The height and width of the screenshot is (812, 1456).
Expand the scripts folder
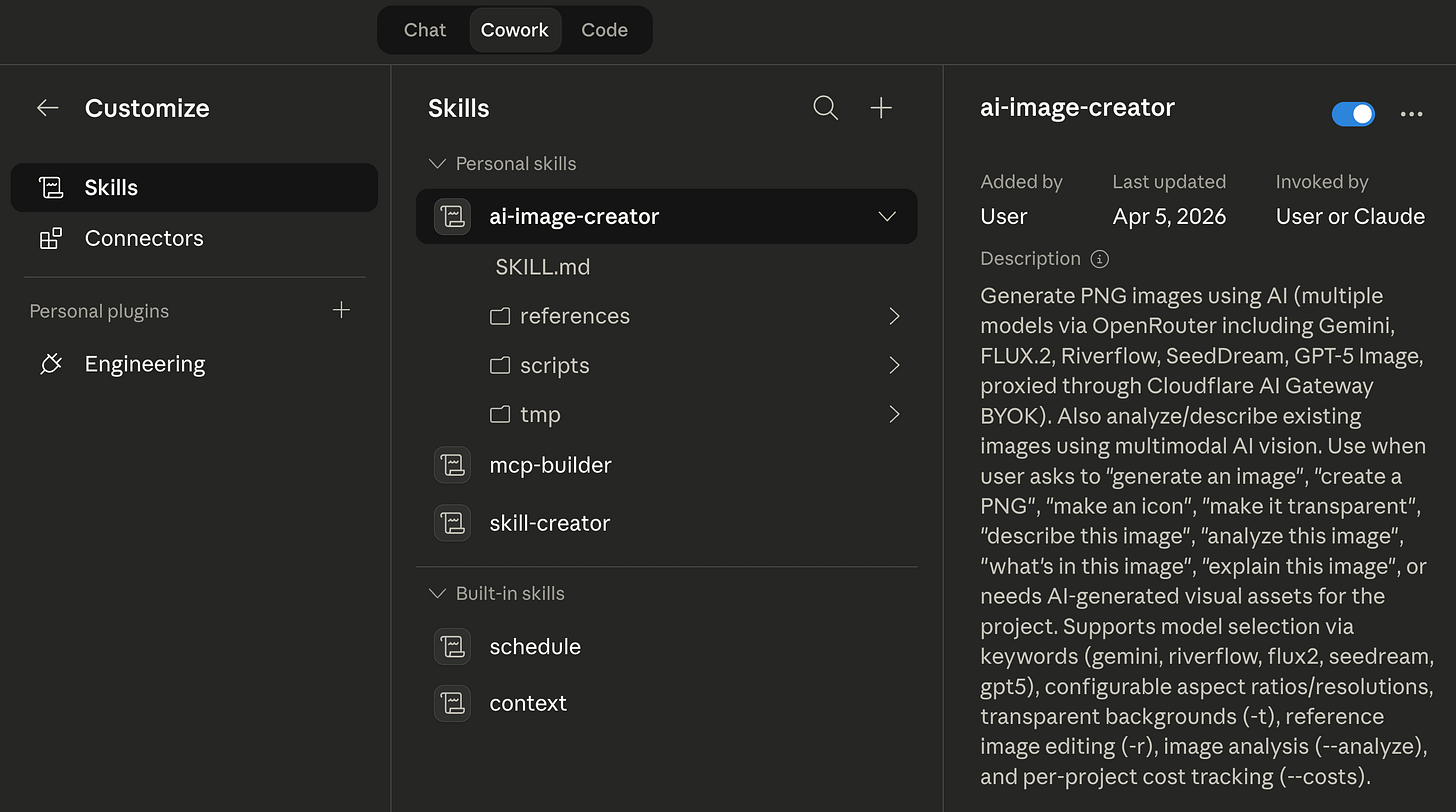[894, 366]
